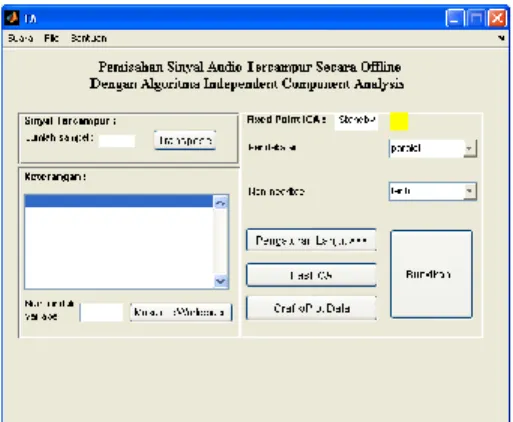
Task: Click the MATLAB logo in the title bar
Action: 12,18
